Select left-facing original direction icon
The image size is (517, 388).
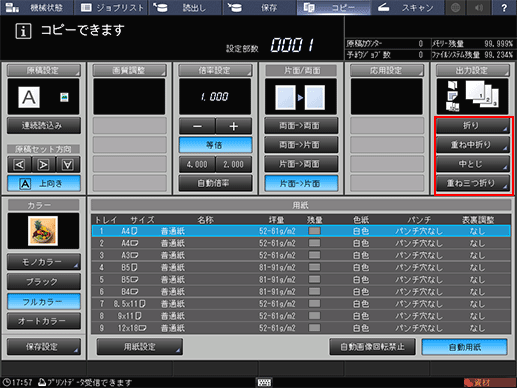pos(19,164)
